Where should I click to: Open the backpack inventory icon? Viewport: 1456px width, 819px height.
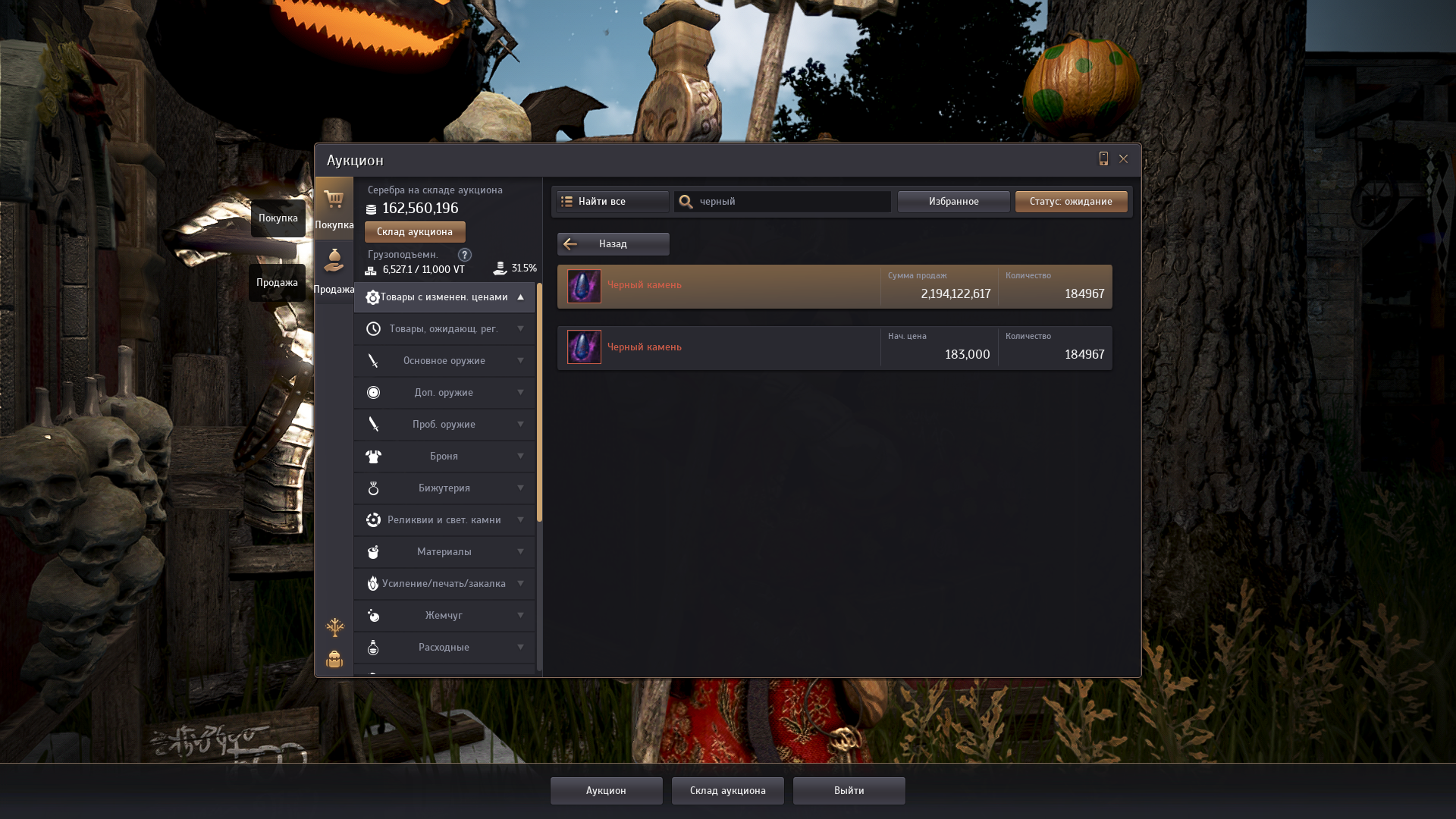334,659
